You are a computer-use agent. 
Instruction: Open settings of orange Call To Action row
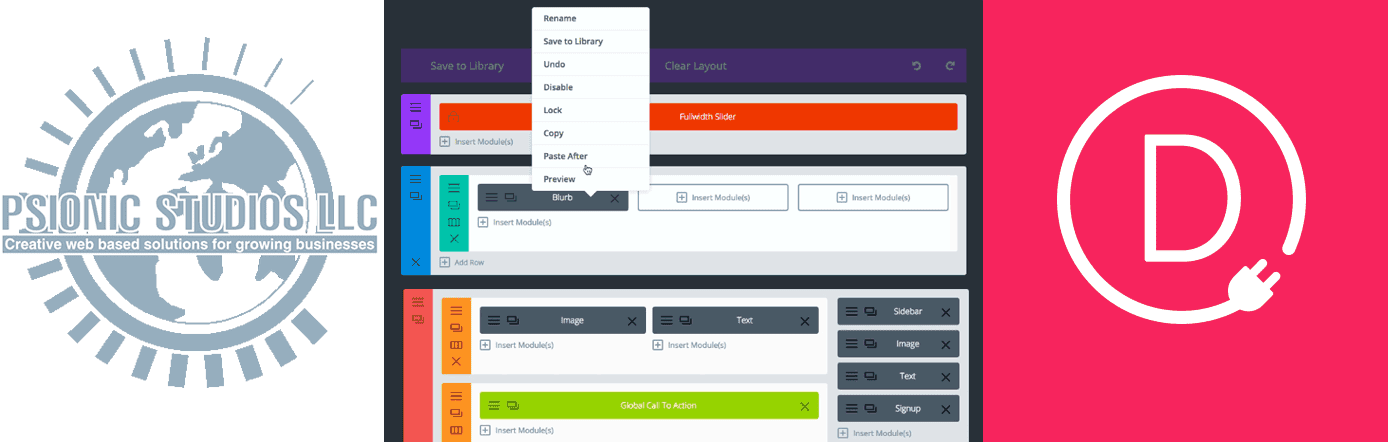[456, 397]
